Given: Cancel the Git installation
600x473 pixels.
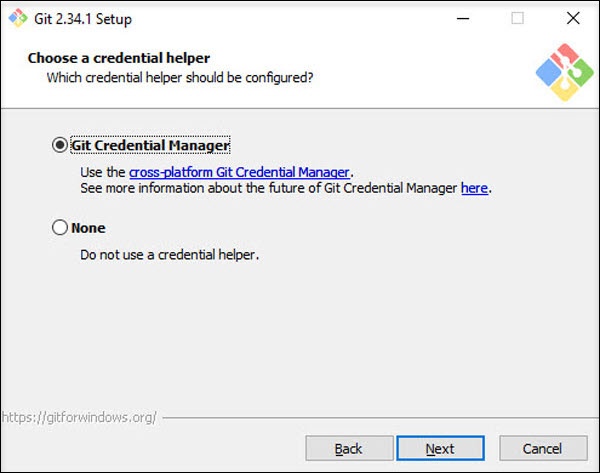Looking at the screenshot, I should point(543,449).
